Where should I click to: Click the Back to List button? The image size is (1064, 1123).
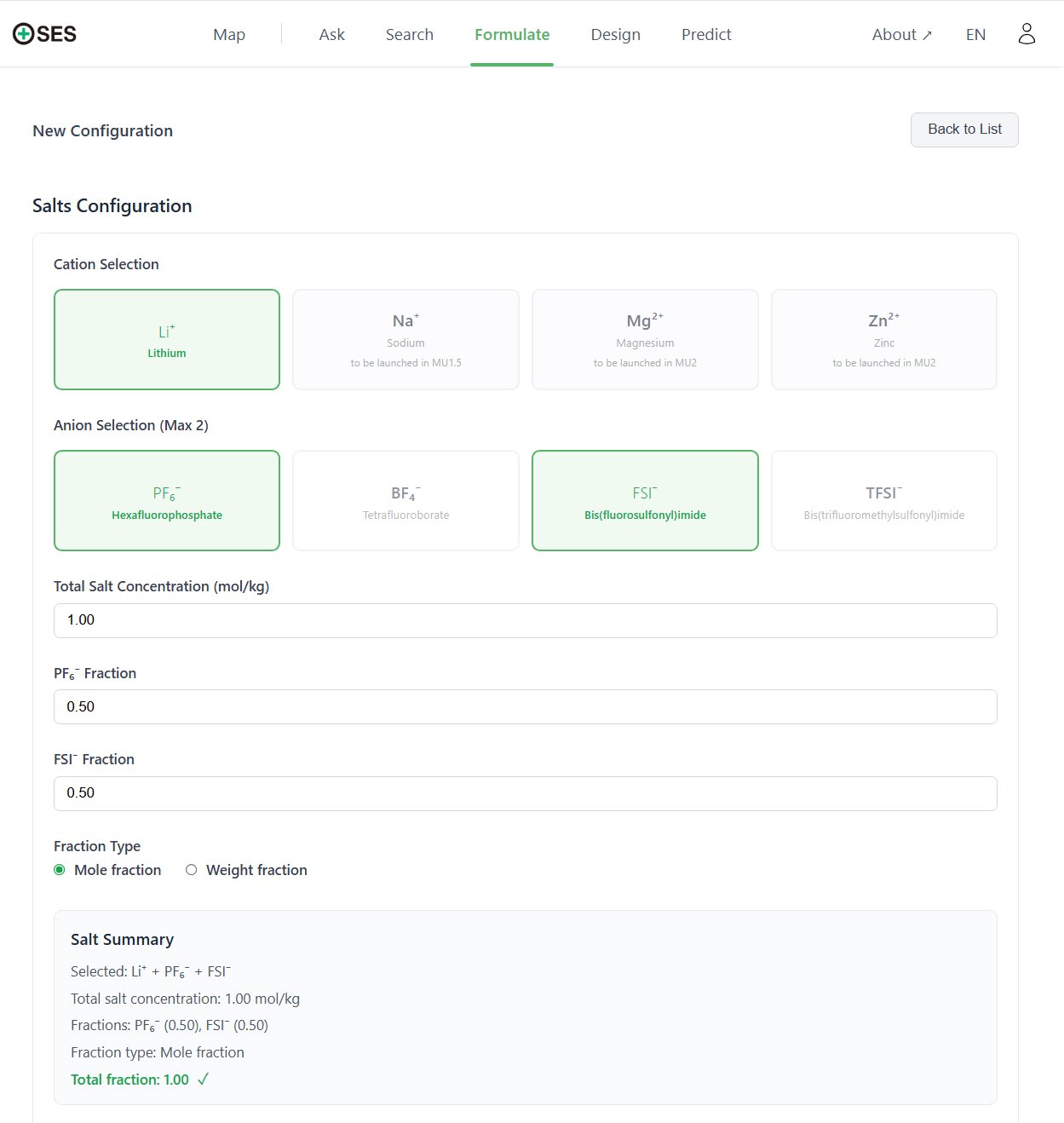964,130
